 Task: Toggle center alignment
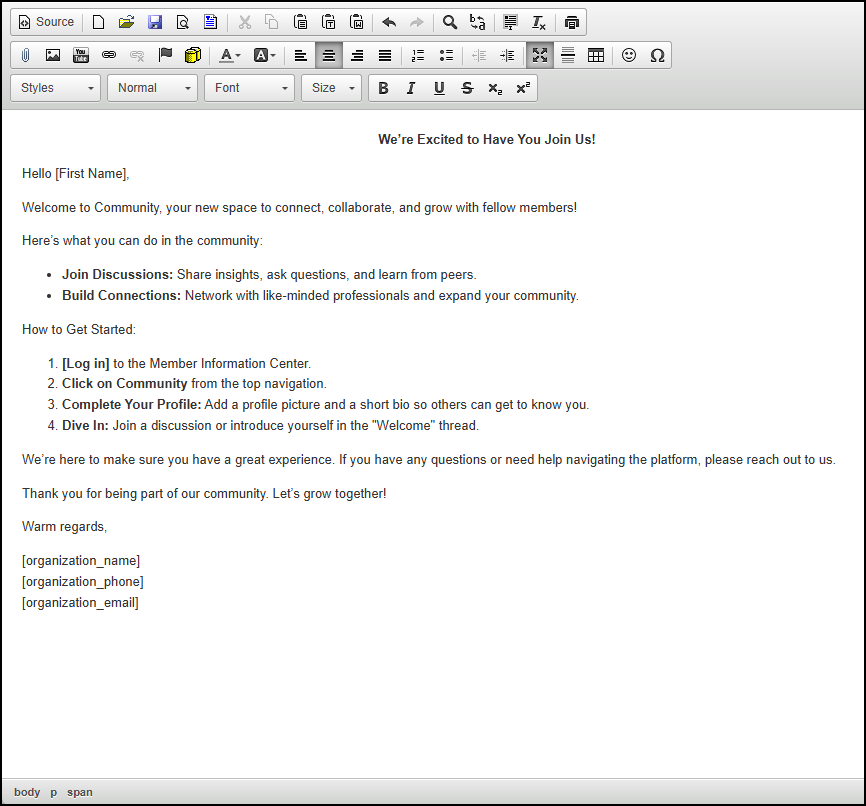click(329, 55)
